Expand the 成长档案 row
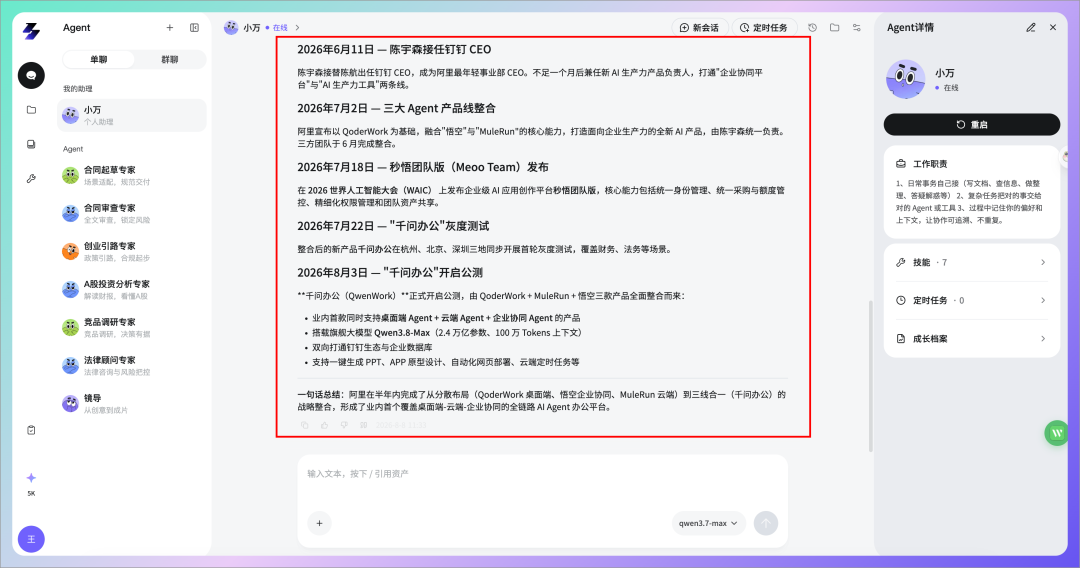The height and width of the screenshot is (568, 1080). [x=971, y=339]
